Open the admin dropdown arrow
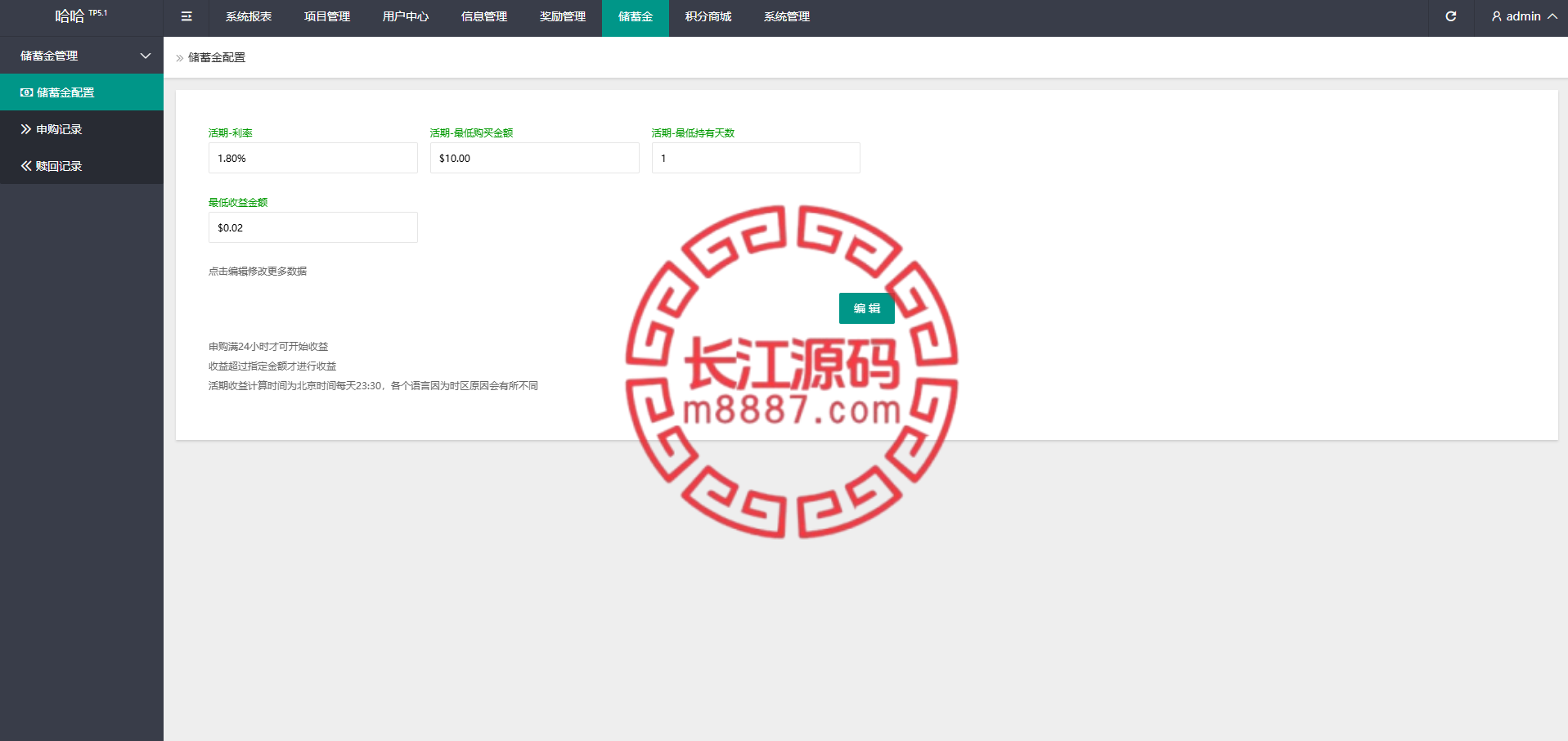Image resolution: width=1568 pixels, height=741 pixels. click(x=1552, y=16)
